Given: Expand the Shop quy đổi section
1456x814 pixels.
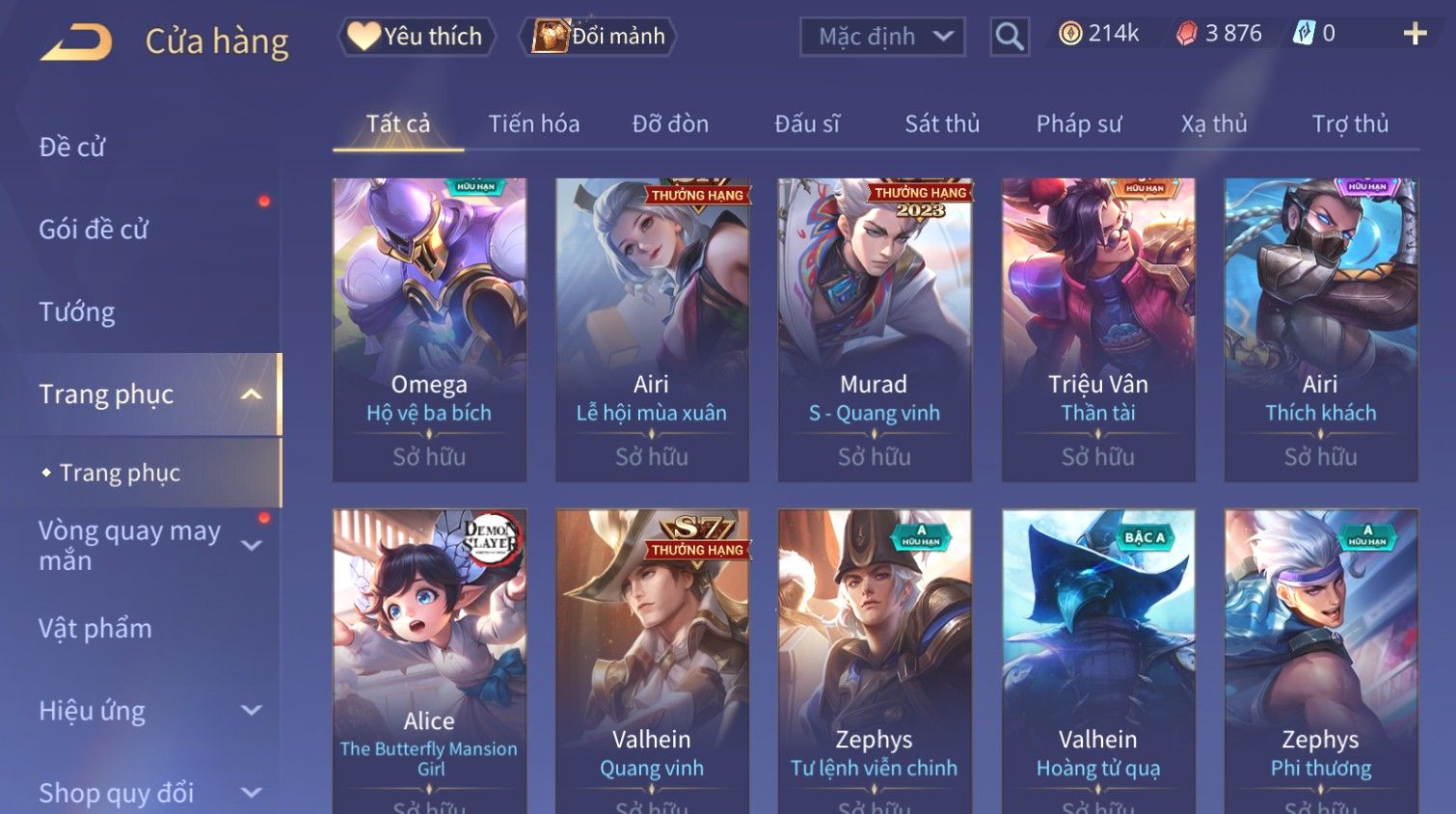Looking at the screenshot, I should (251, 793).
